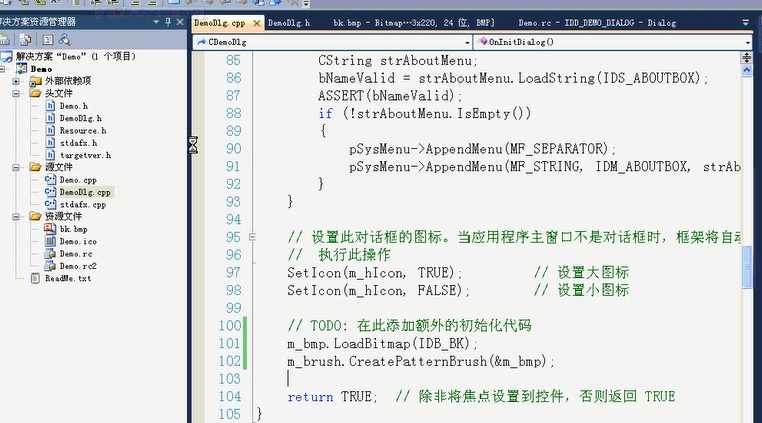Switch to the Demo.rc IDD_DEMO_DIALOG tab
The image size is (762, 423).
pos(597,23)
